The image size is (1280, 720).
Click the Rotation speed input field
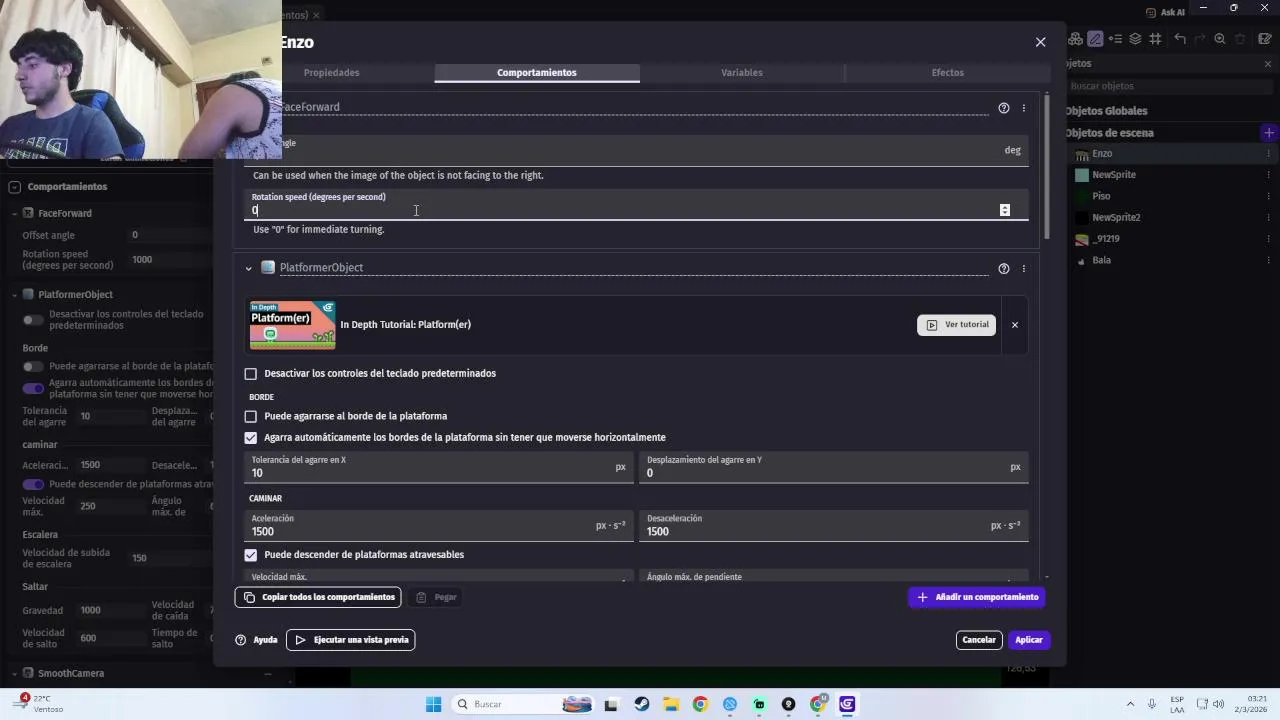636,205
